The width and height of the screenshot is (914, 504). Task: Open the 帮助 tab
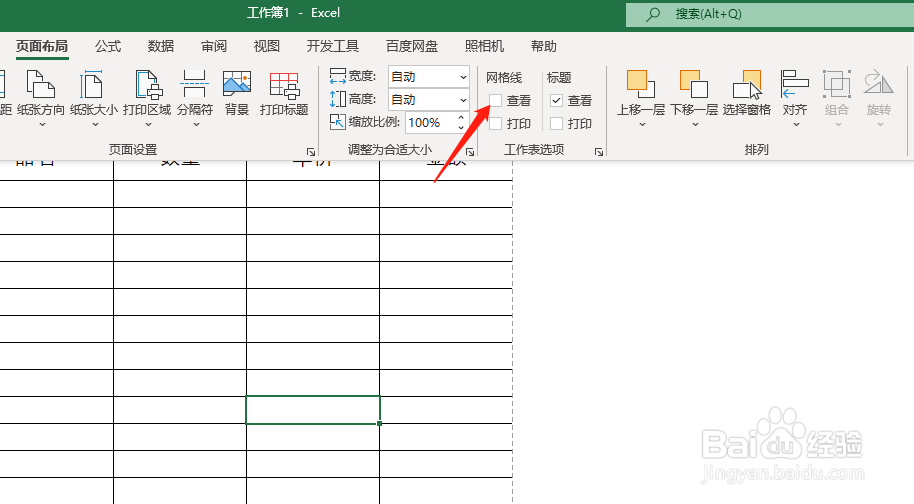544,46
